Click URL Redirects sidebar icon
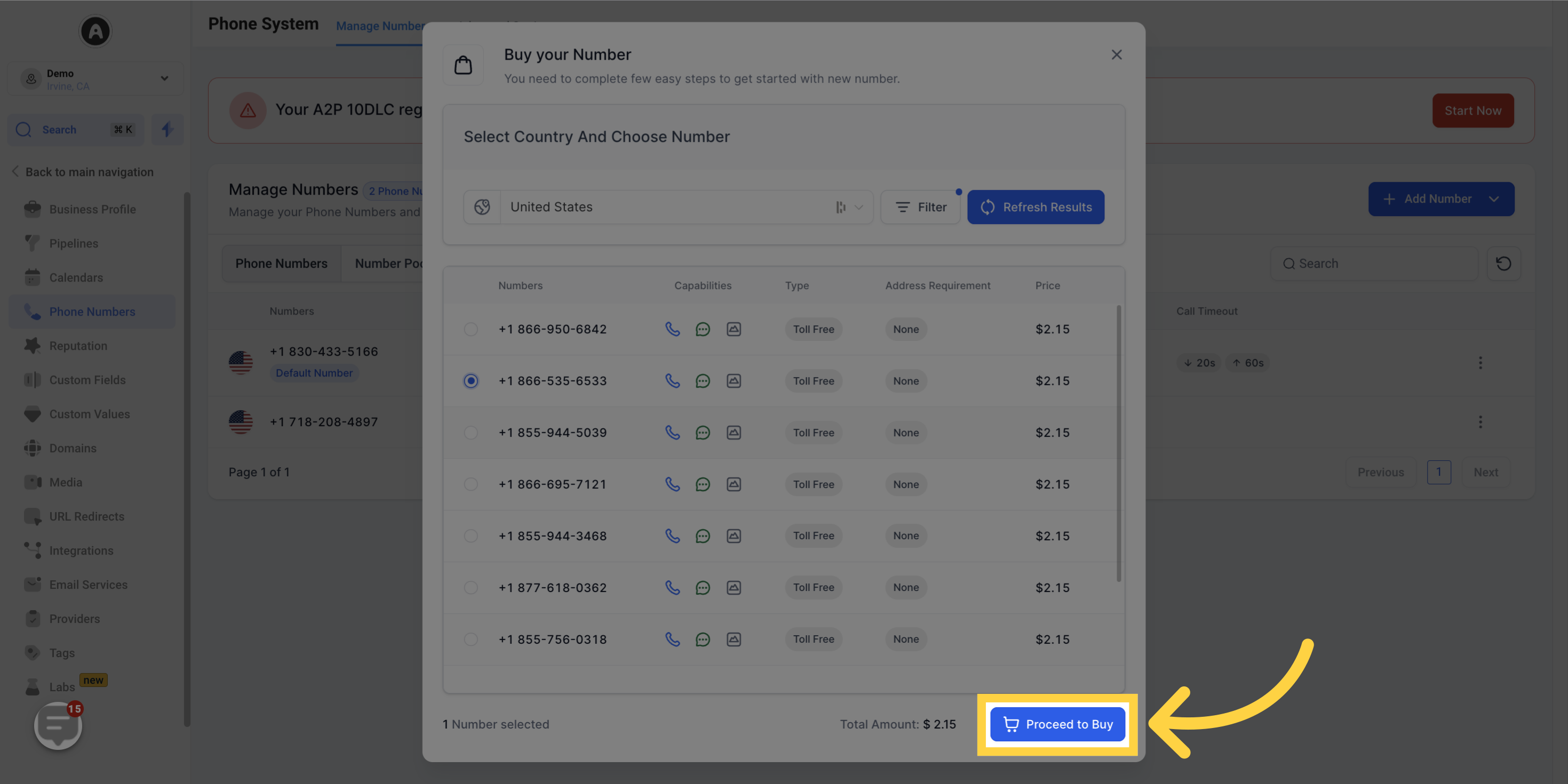The height and width of the screenshot is (784, 1568). coord(32,516)
